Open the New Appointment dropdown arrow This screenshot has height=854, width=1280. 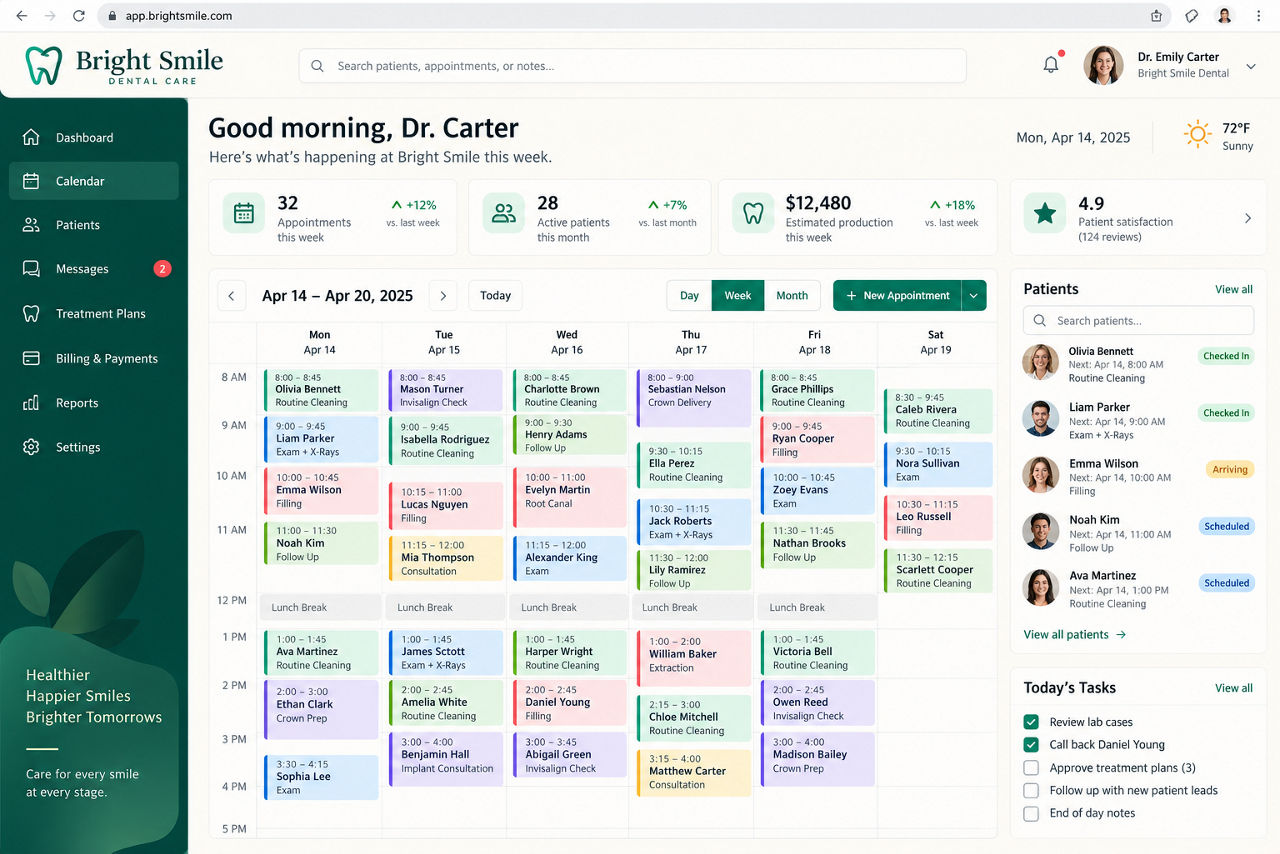[x=974, y=296]
